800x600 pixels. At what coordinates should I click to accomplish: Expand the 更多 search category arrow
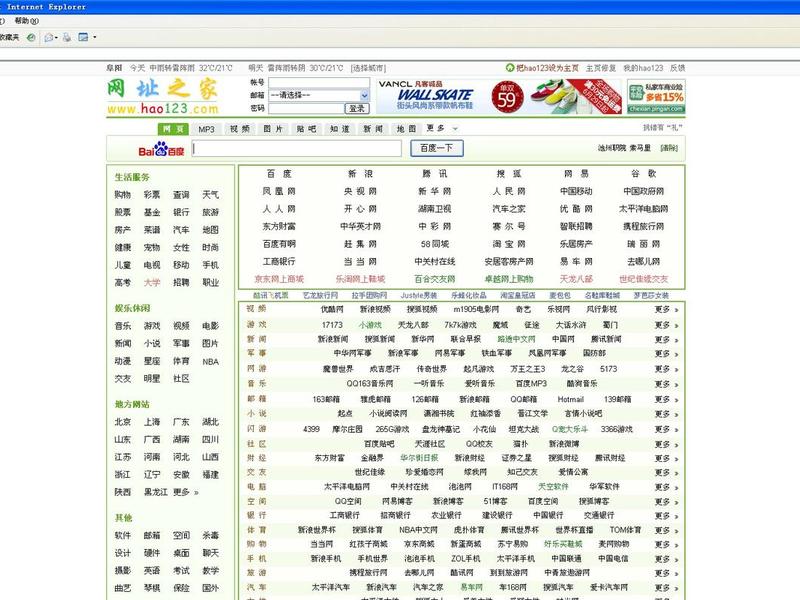(455, 129)
